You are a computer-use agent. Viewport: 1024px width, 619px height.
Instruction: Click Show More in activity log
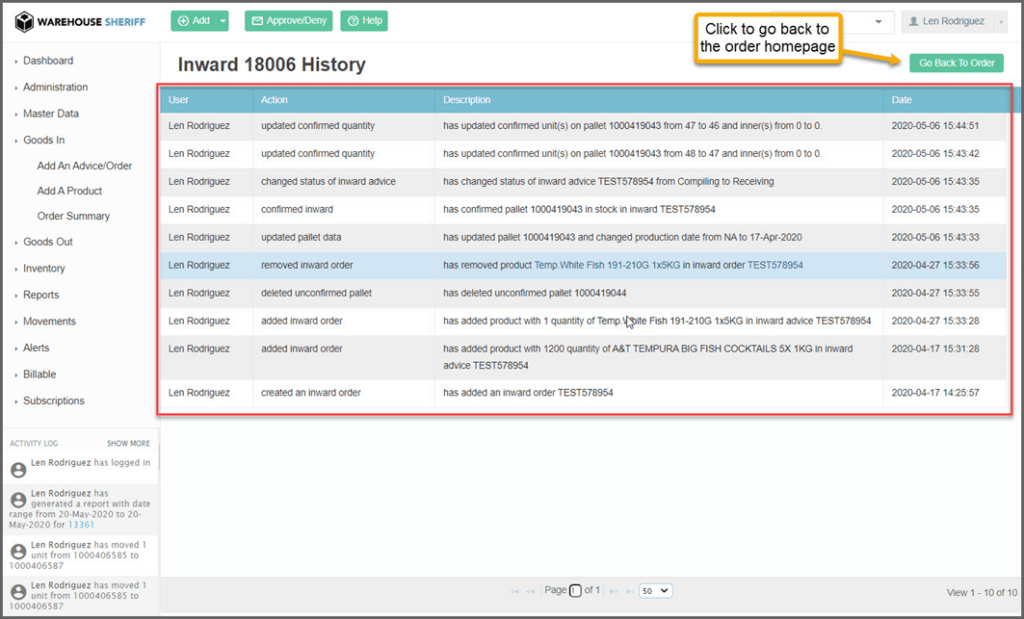click(128, 443)
